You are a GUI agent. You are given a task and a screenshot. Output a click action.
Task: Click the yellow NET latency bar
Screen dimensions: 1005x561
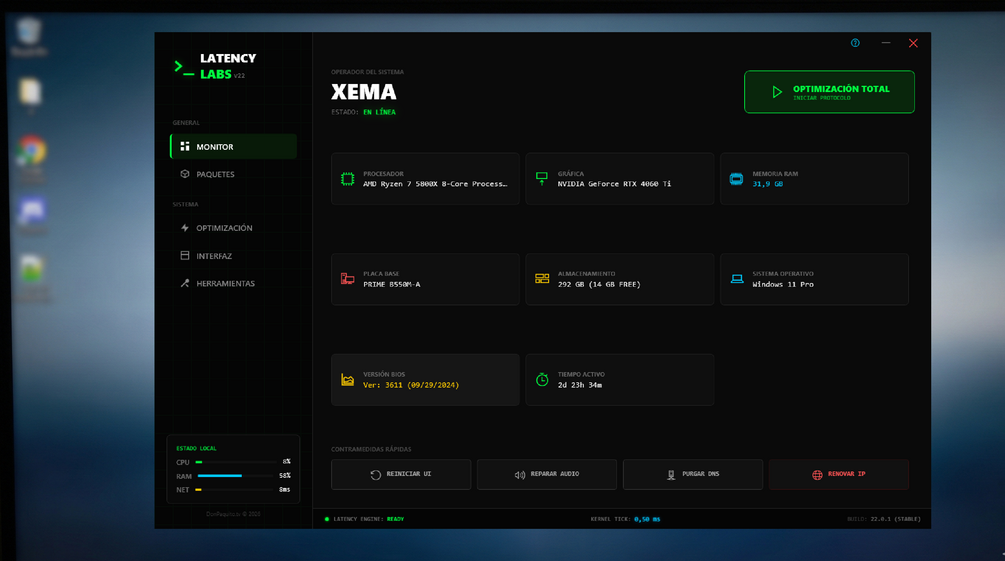click(235, 490)
